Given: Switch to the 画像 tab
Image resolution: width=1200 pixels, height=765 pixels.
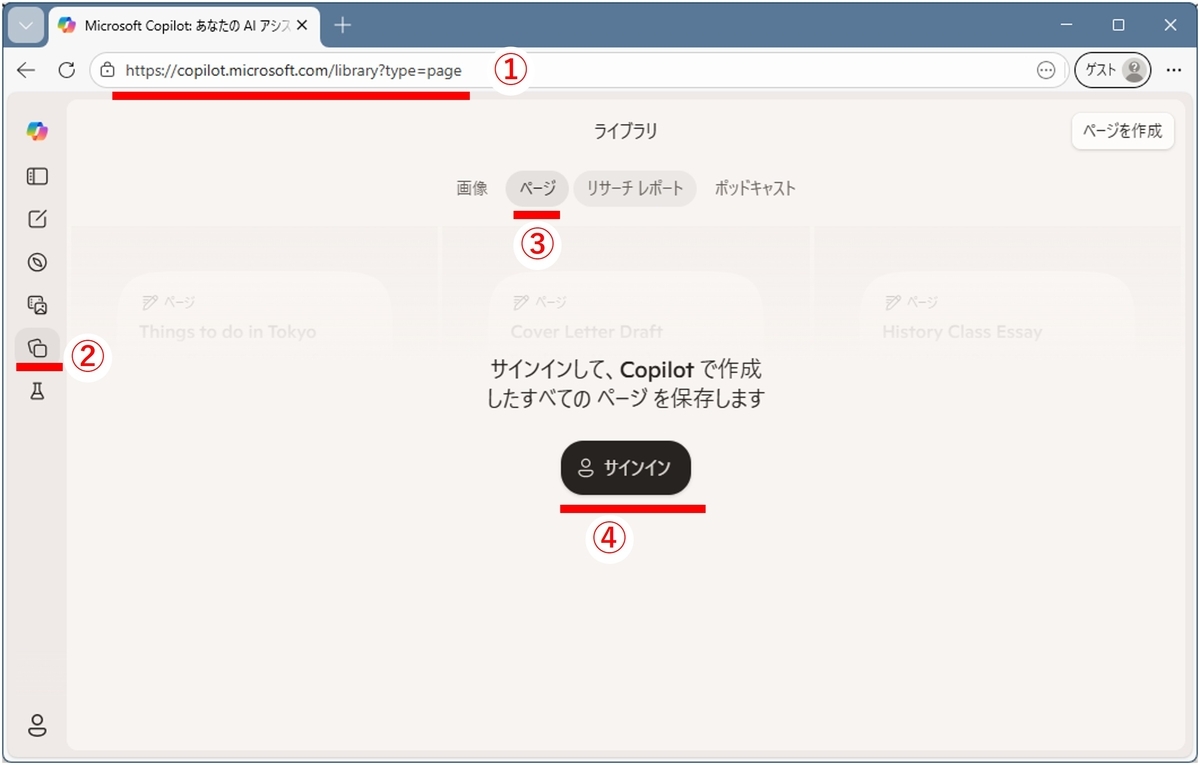Looking at the screenshot, I should pyautogui.click(x=472, y=188).
